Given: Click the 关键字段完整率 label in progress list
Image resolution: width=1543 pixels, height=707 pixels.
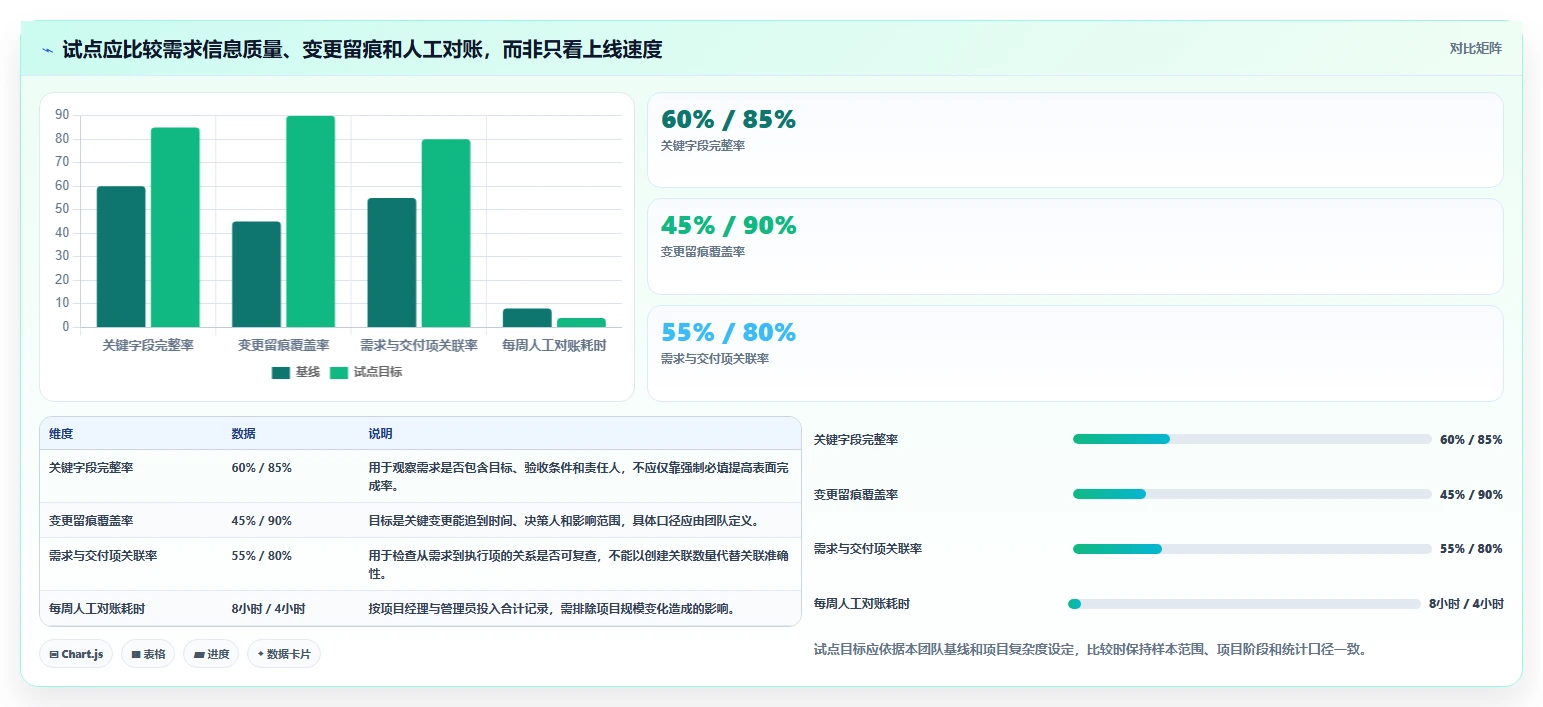Looking at the screenshot, I should click(856, 439).
